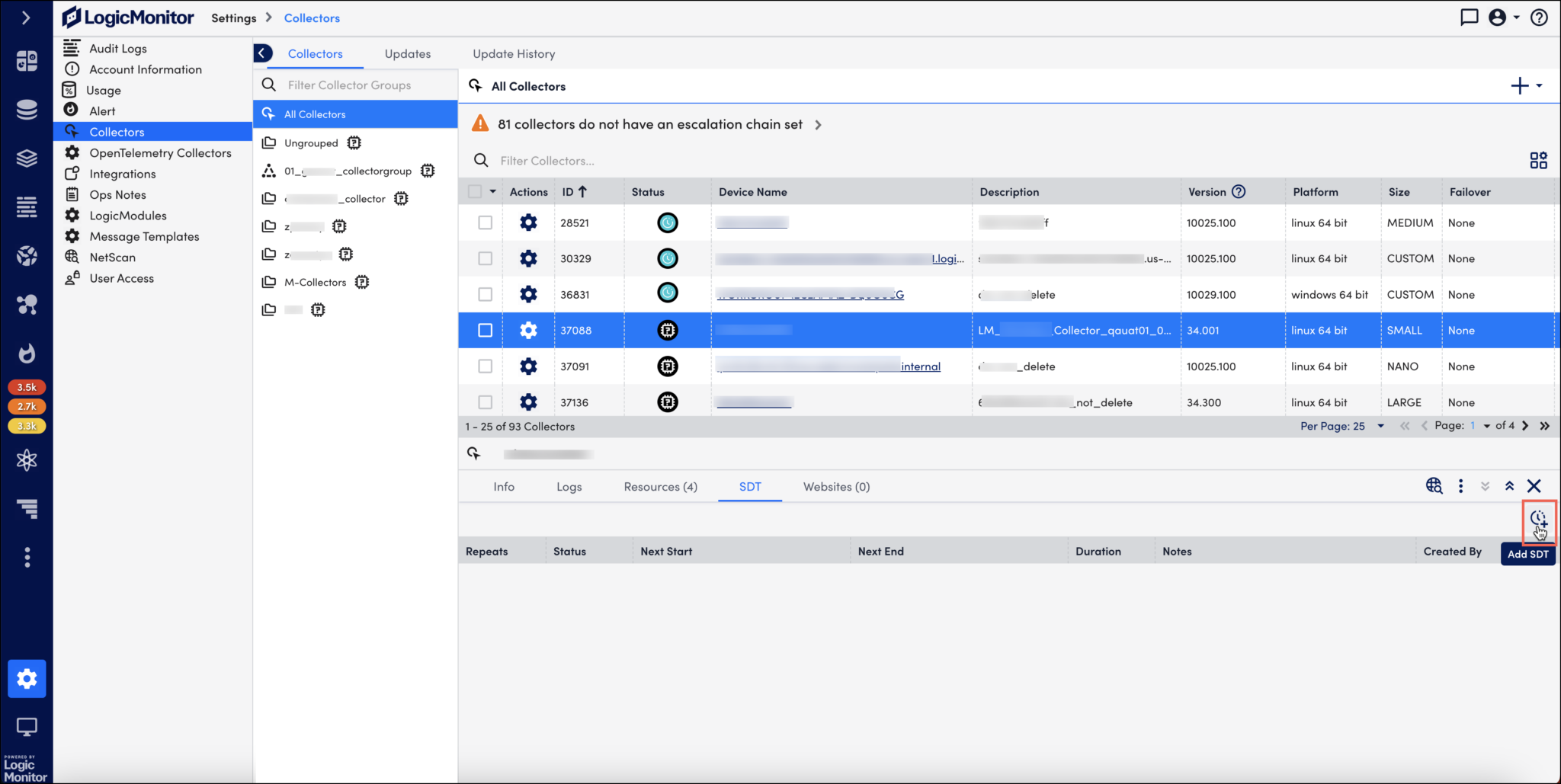Toggle the select-all checkbox in the table header
Screen dimensions: 1561x784
coord(474,191)
